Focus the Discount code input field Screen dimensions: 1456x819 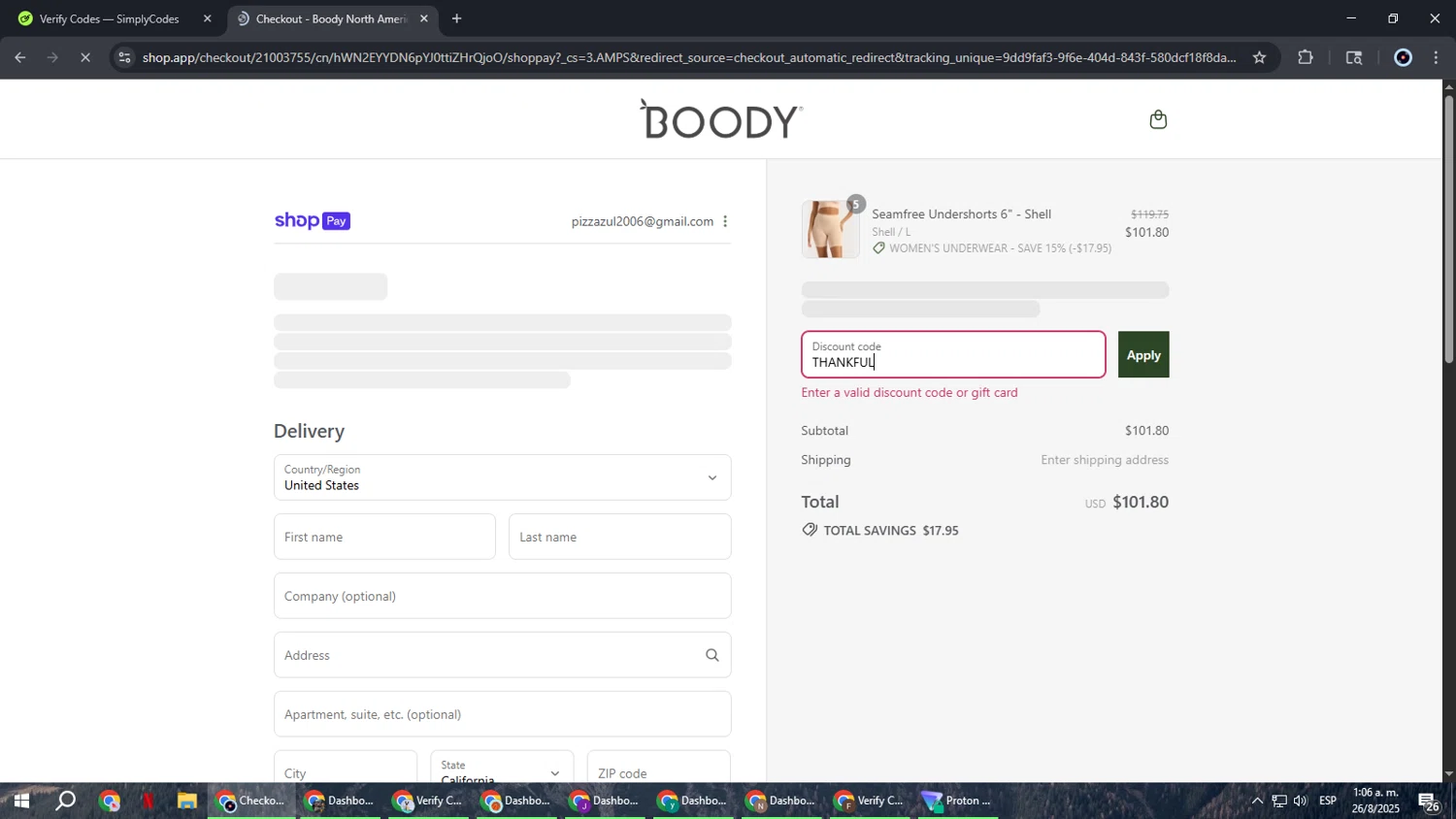(x=953, y=355)
